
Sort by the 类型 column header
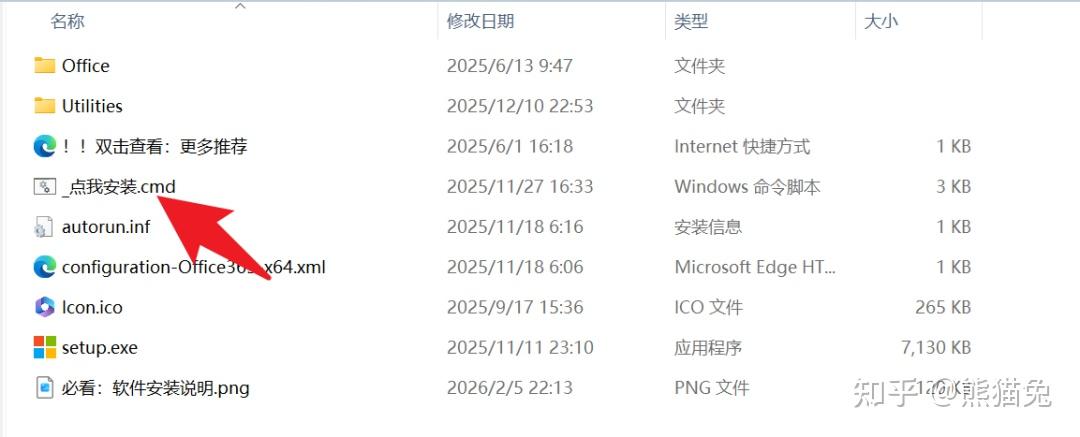691,21
